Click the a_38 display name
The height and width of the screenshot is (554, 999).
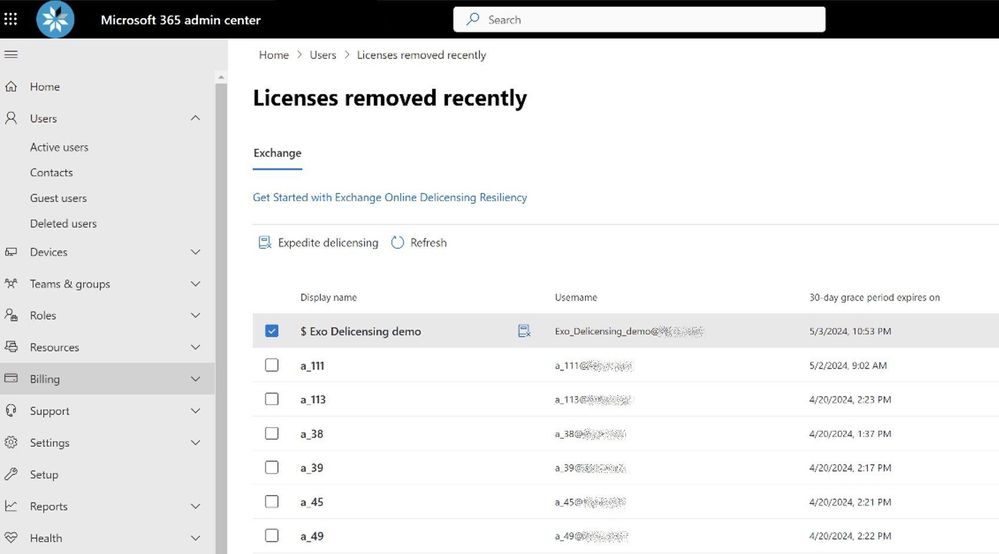(312, 434)
